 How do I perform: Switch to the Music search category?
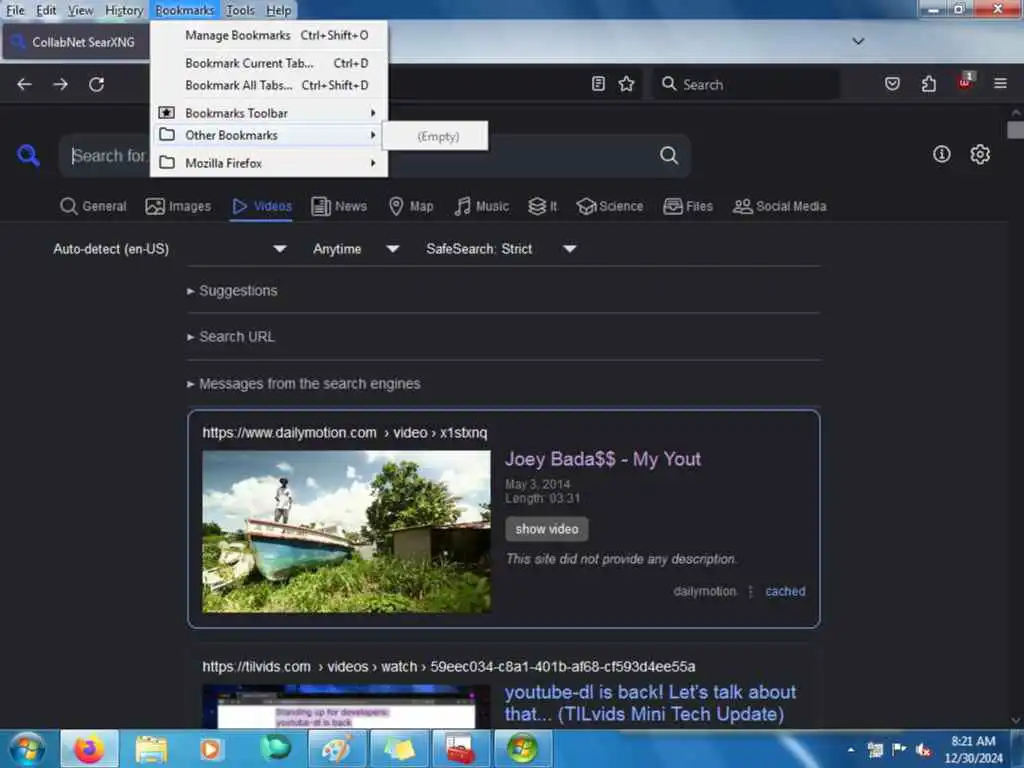(481, 206)
